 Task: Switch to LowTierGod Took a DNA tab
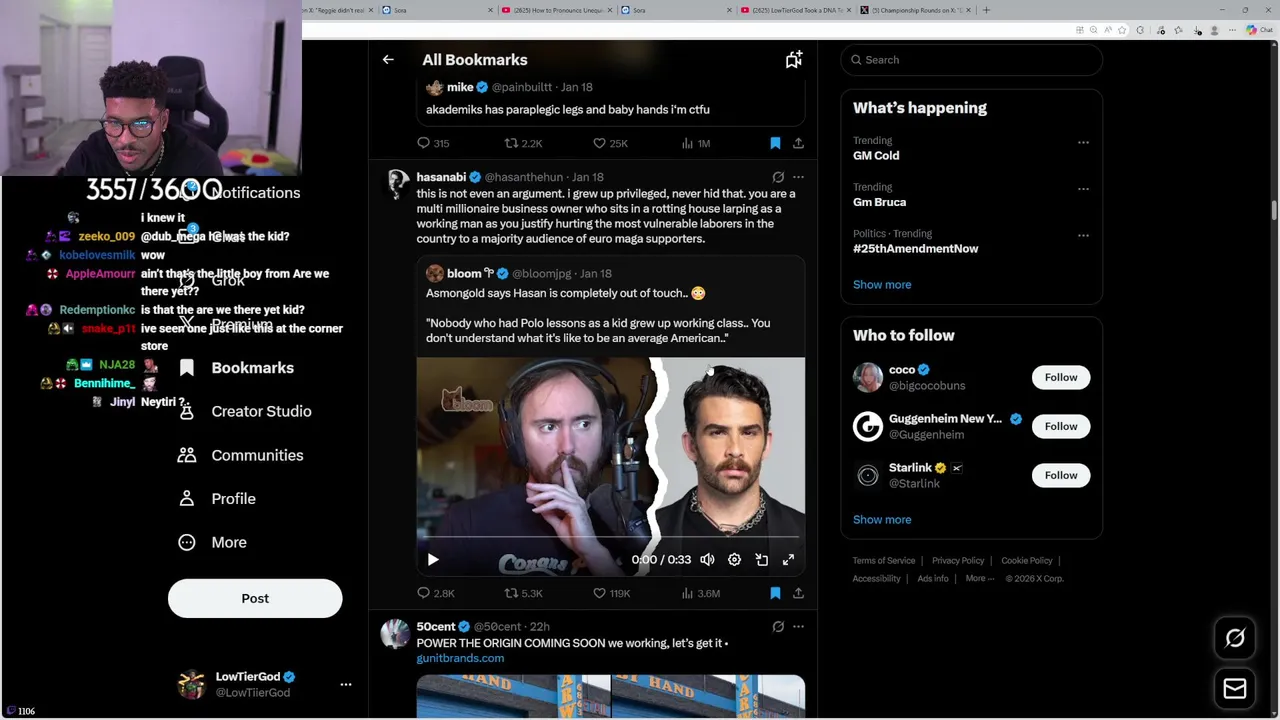click(797, 10)
